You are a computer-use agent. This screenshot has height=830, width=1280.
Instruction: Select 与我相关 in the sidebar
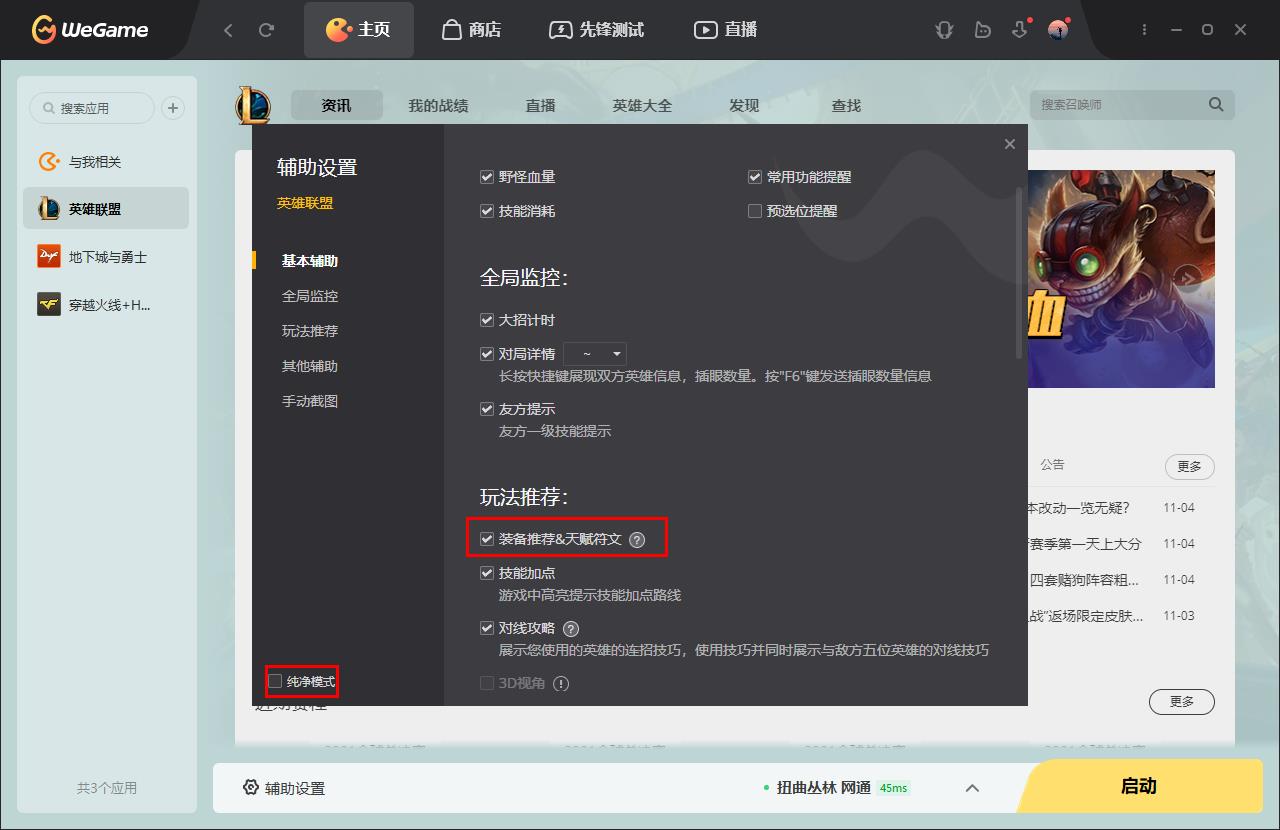tap(106, 162)
